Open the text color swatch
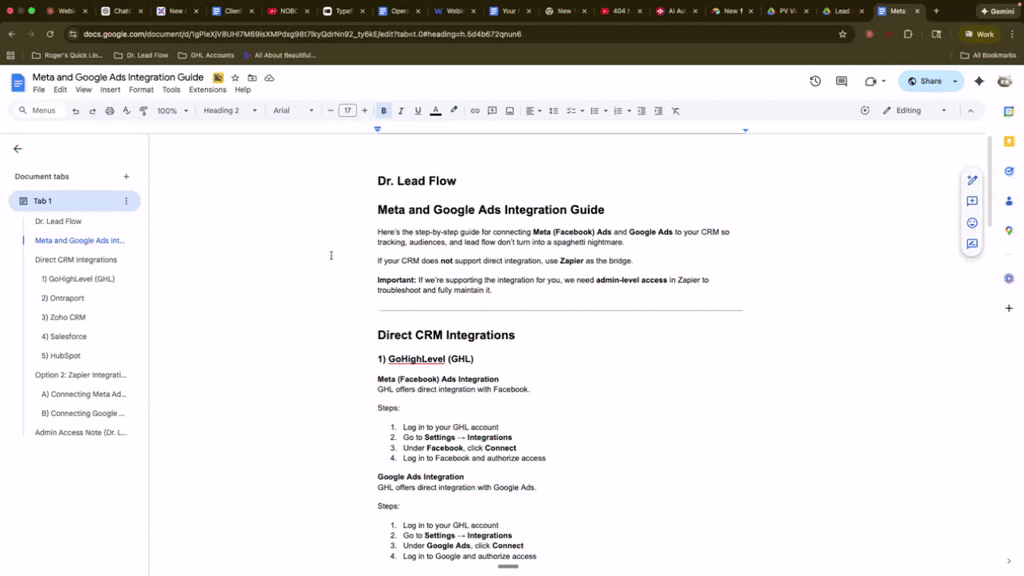The width and height of the screenshot is (1024, 576). [x=435, y=111]
